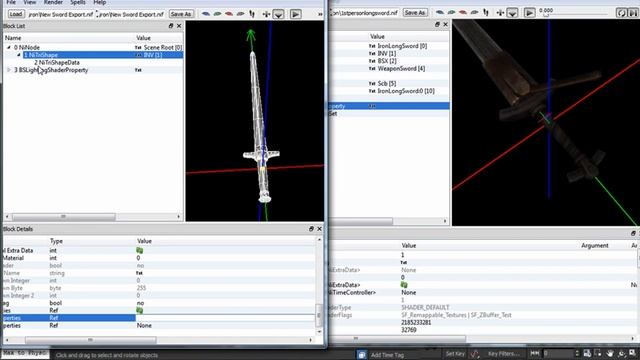Toggle the draw axes icon in left toolbar
The image size is (640, 360).
pos(266,14)
